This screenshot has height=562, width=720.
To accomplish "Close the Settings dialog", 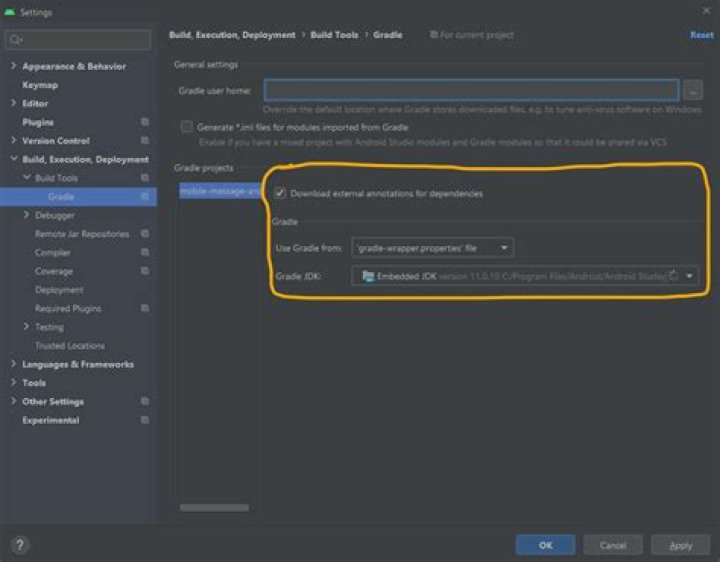I will coord(706,11).
